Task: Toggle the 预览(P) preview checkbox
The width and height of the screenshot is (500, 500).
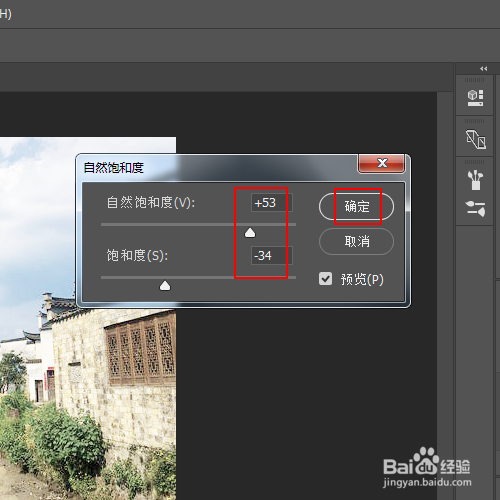Action: [x=325, y=279]
